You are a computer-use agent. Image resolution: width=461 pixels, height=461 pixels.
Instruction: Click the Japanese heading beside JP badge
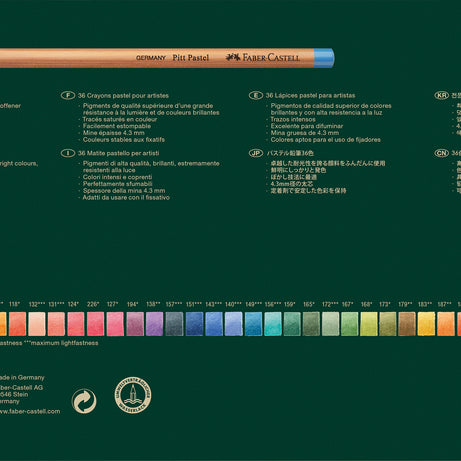[290, 153]
